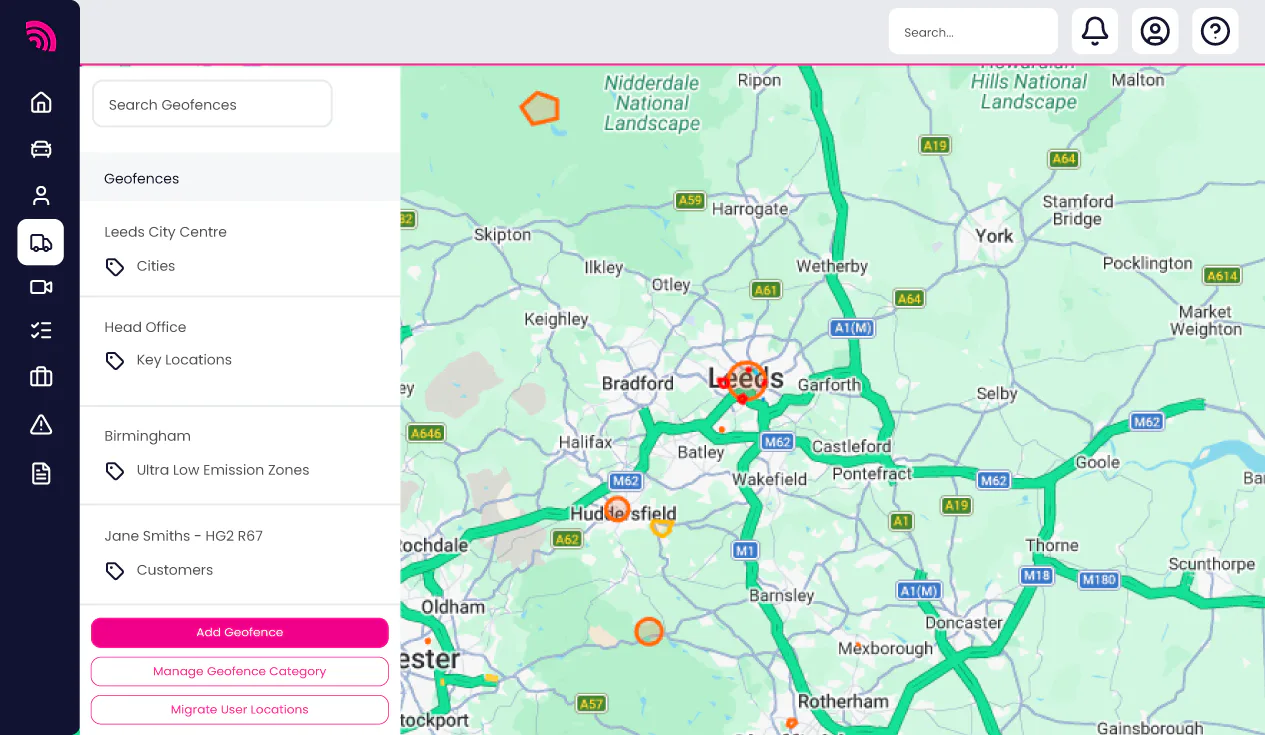The height and width of the screenshot is (735, 1265).
Task: Click the Key Locations category label
Action: click(184, 360)
